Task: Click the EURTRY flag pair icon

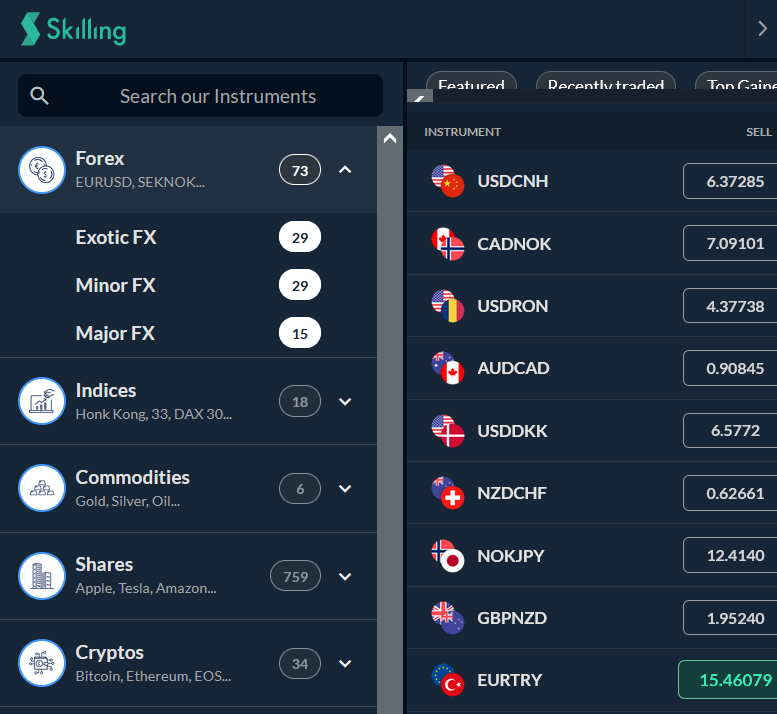Action: (x=447, y=680)
